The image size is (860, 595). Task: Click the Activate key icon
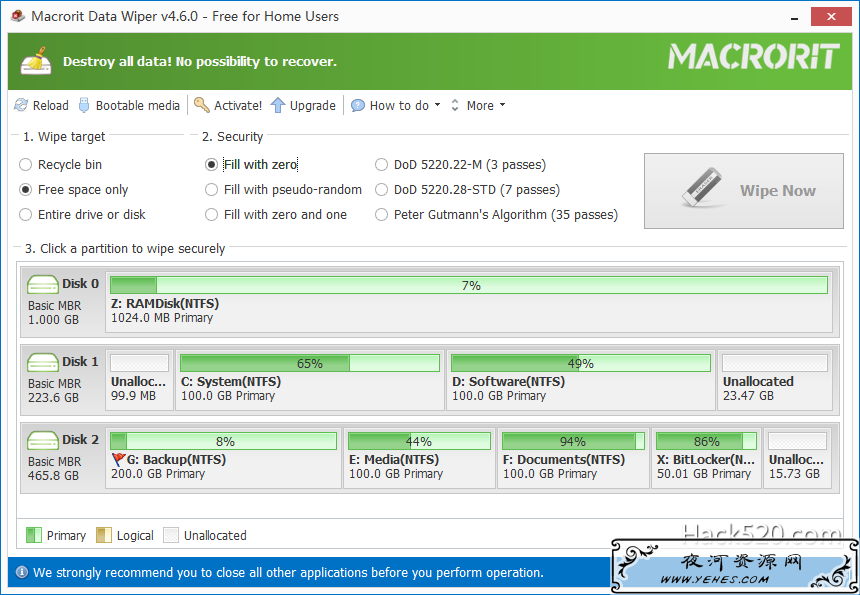coord(202,105)
